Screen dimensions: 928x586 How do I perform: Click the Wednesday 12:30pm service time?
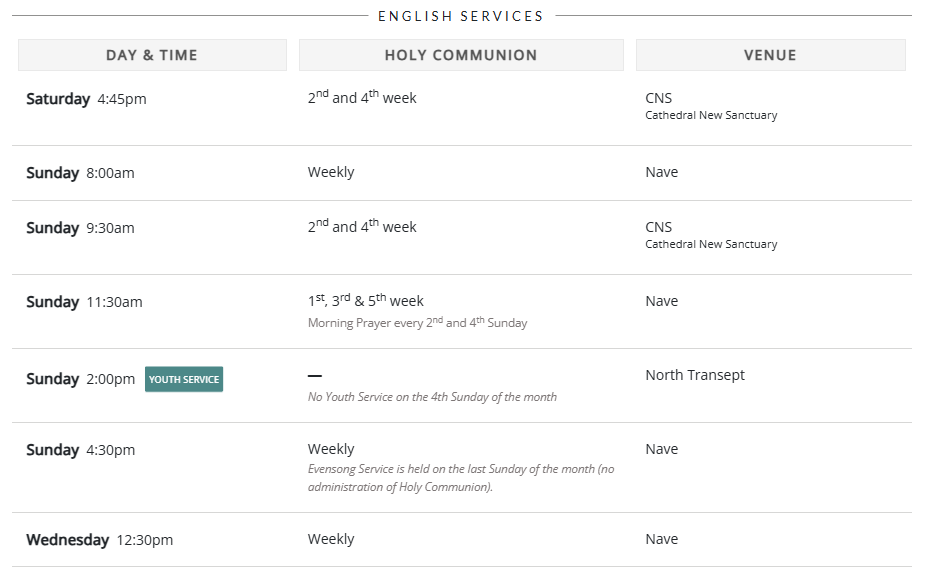(99, 540)
